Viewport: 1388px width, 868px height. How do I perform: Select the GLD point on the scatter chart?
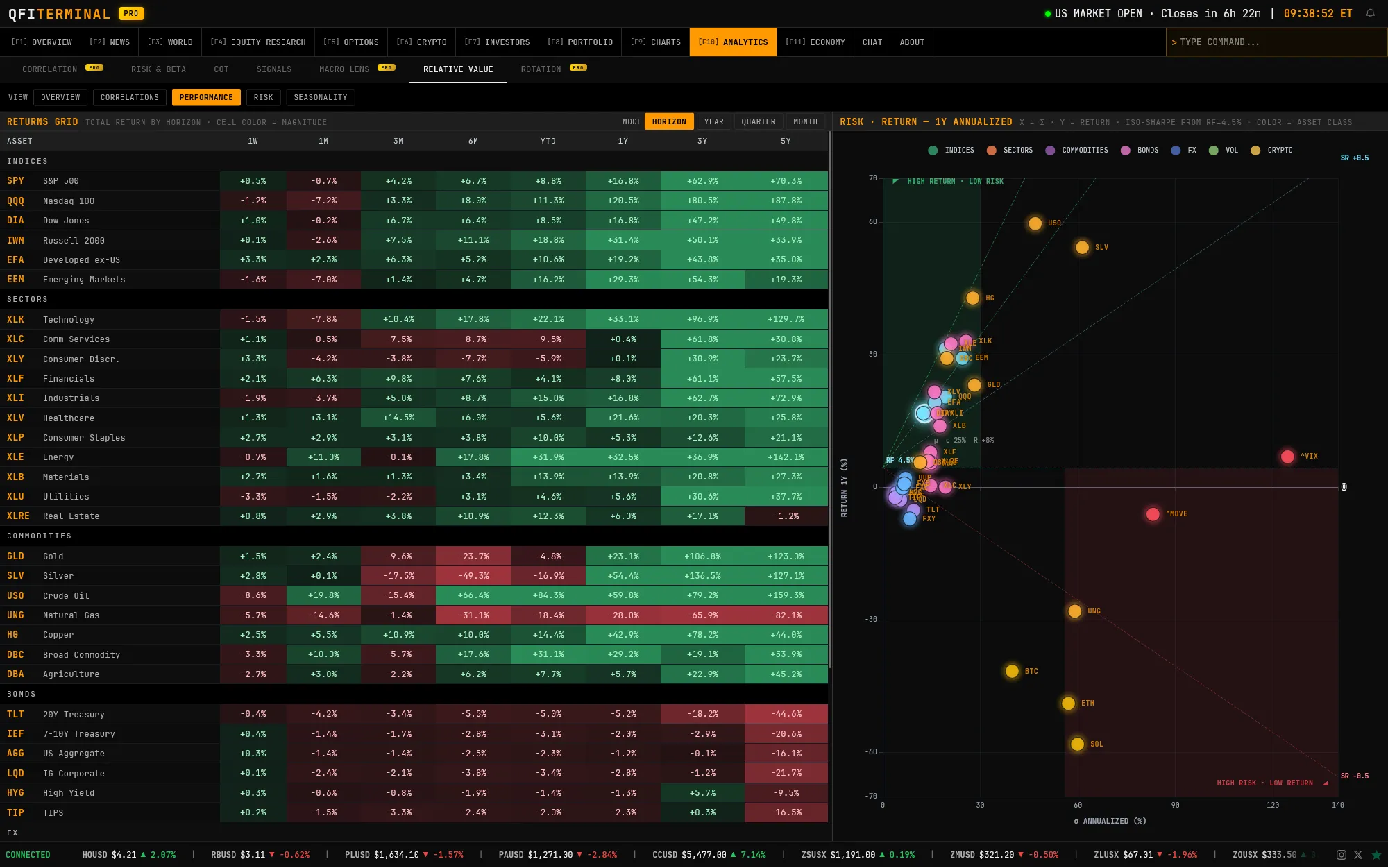point(974,385)
